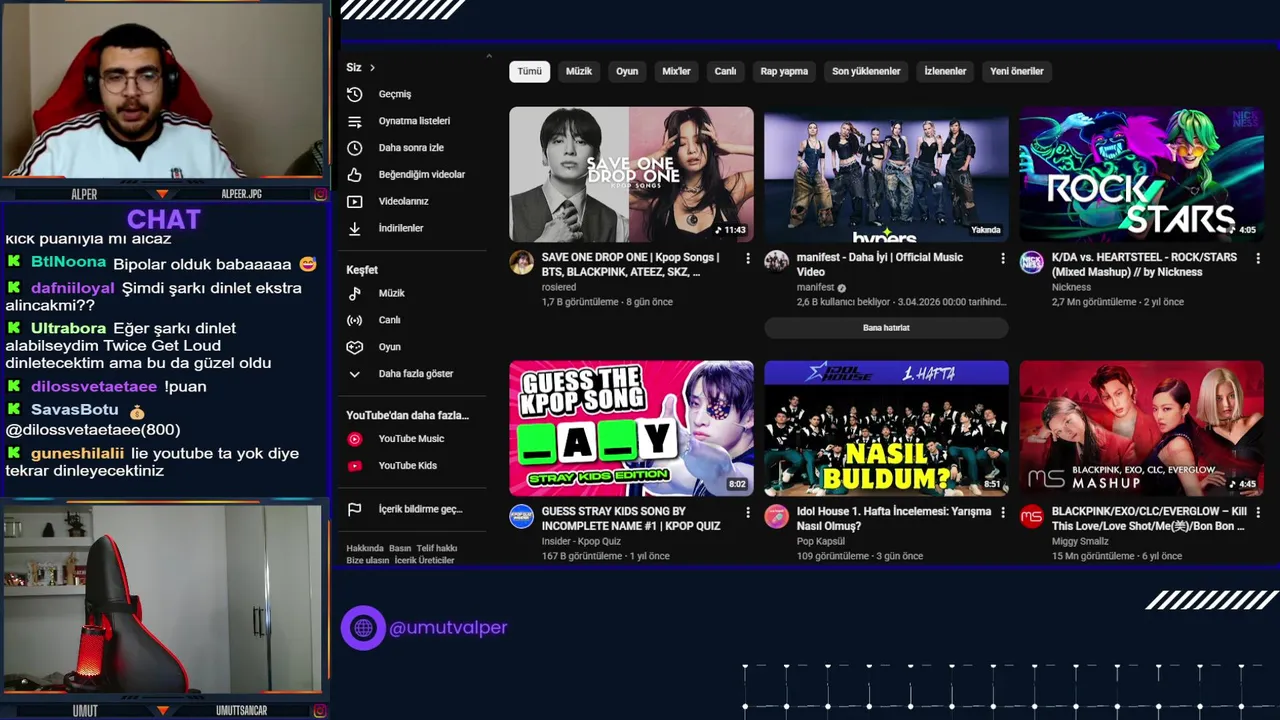Image resolution: width=1280 pixels, height=720 pixels.
Task: Select the Mix'ler filter chip
Action: point(676,71)
